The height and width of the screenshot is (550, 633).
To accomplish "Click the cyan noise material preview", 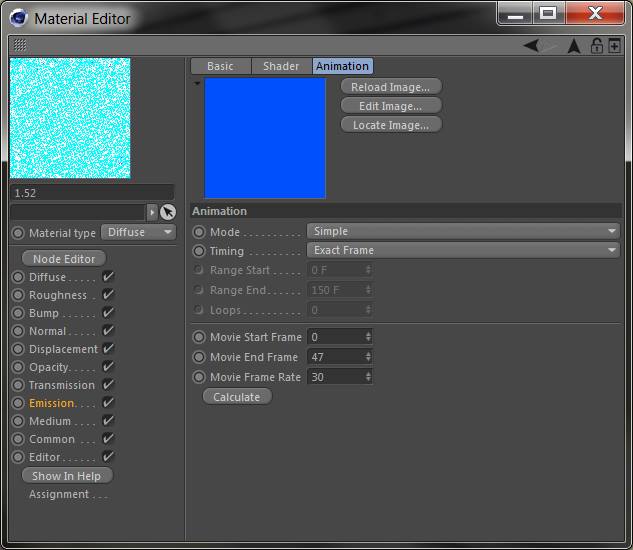I will 70,118.
